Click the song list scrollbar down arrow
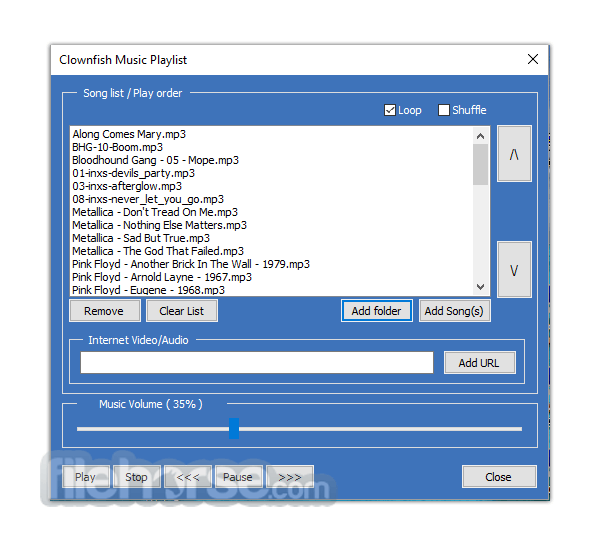Screen dimensions: 600x547 click(x=481, y=286)
